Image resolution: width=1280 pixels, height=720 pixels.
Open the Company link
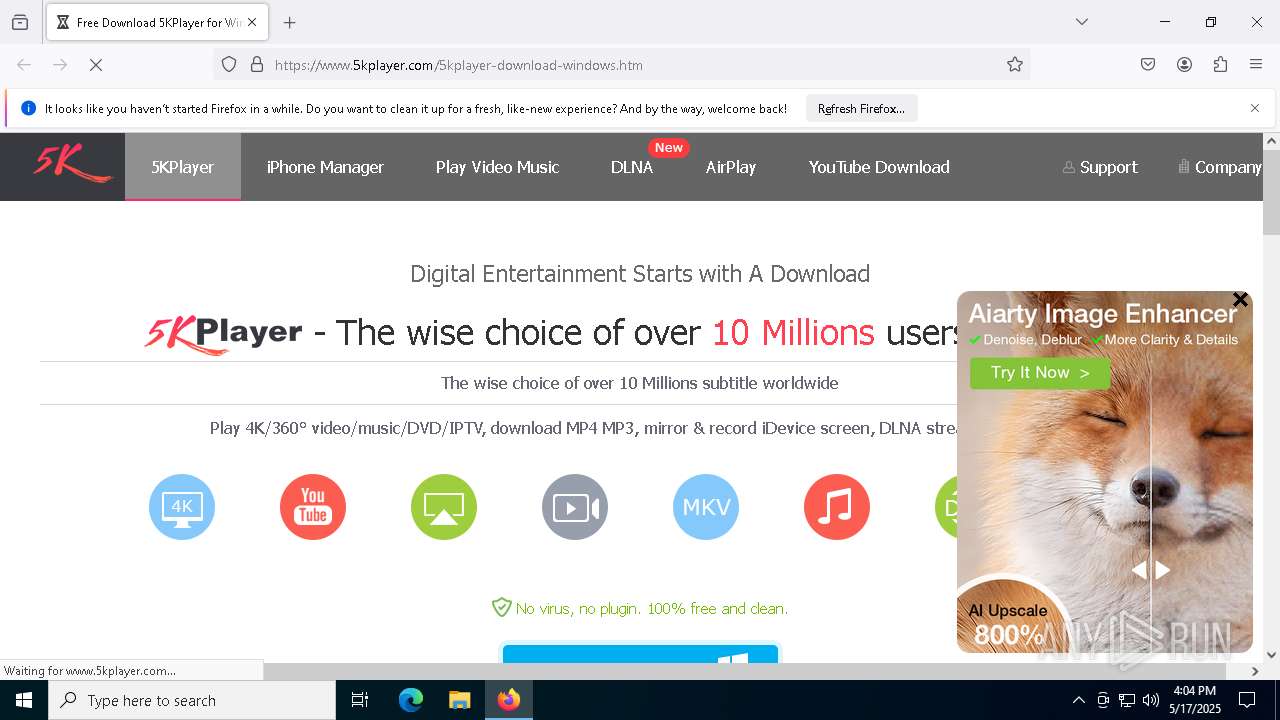[x=1220, y=167]
